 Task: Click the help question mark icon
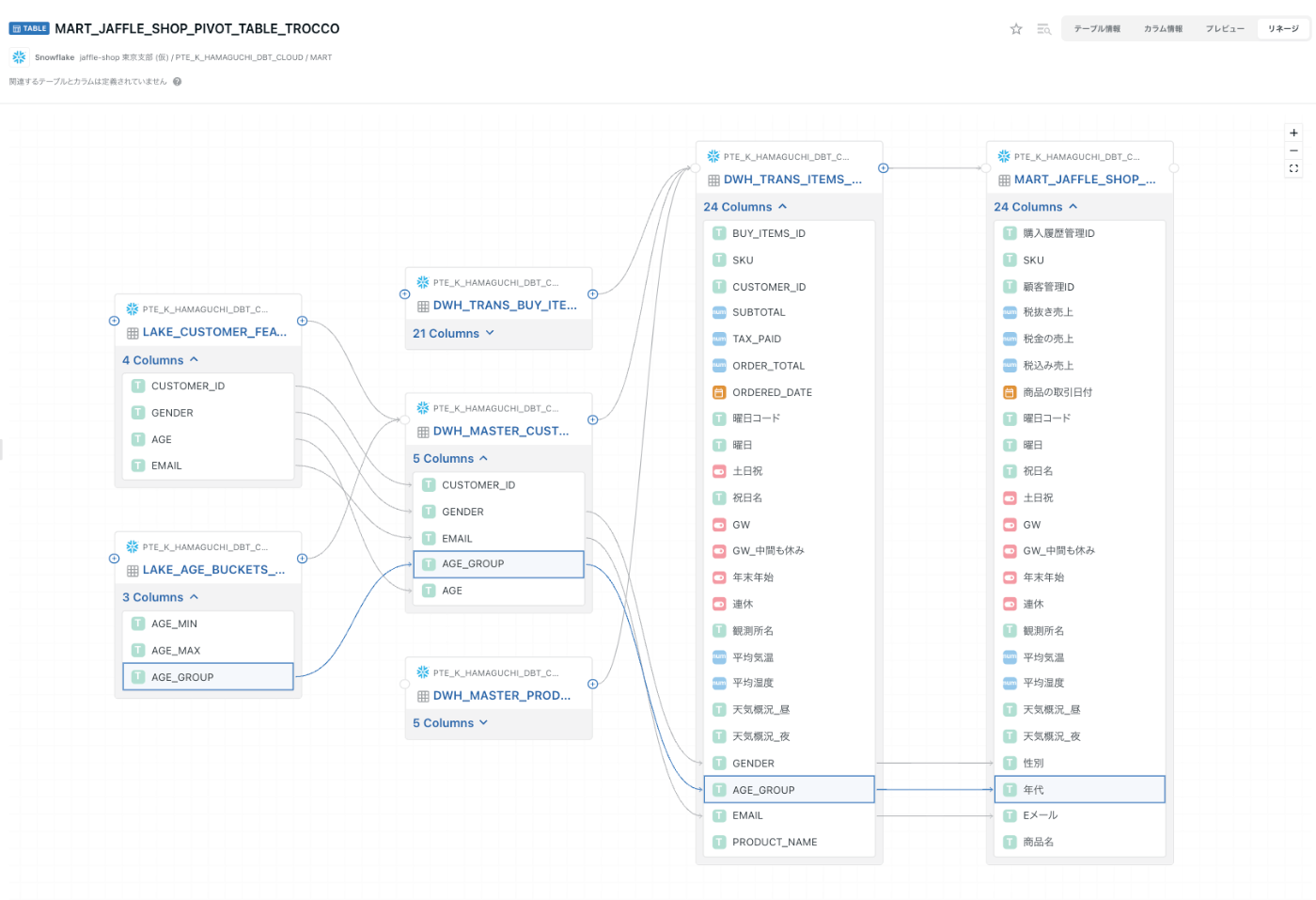(177, 82)
